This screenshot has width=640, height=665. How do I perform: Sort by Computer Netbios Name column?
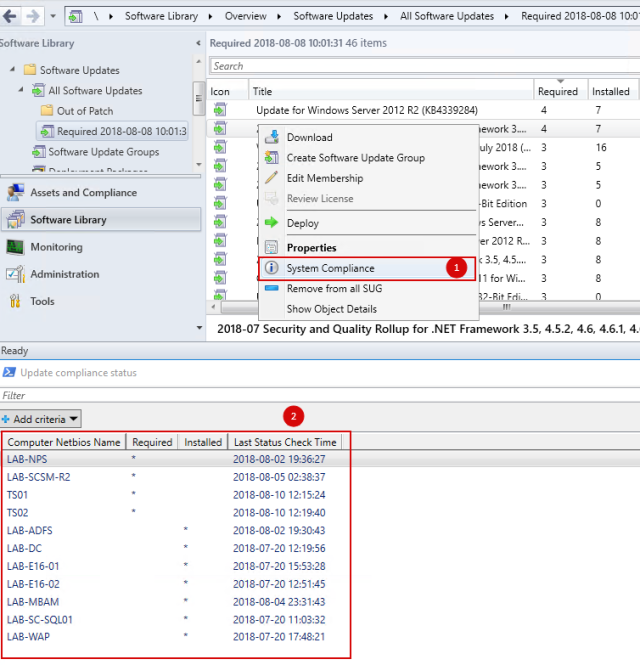64,442
